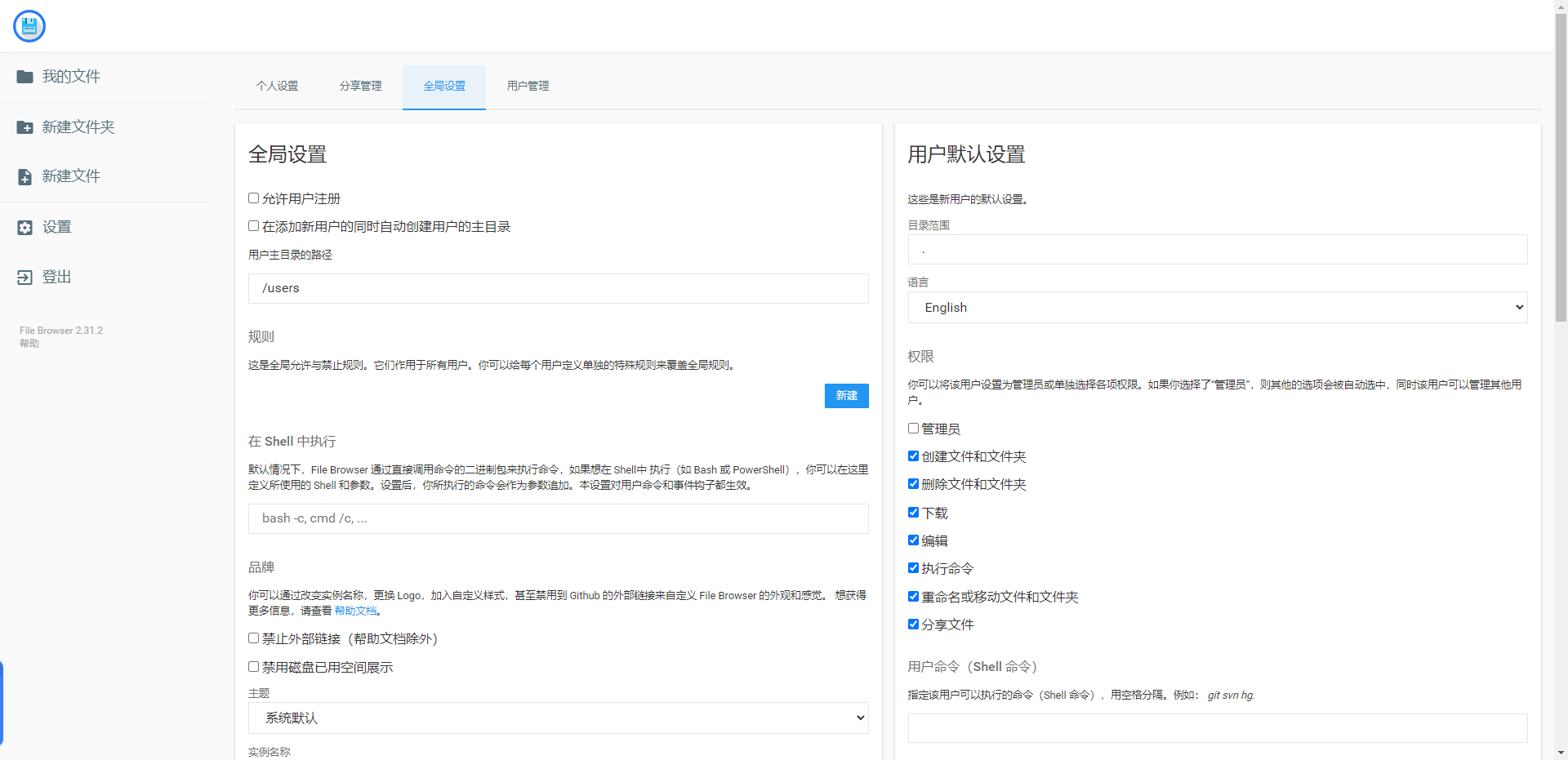Open the 帮助文档 link
The width and height of the screenshot is (1568, 760).
355,610
